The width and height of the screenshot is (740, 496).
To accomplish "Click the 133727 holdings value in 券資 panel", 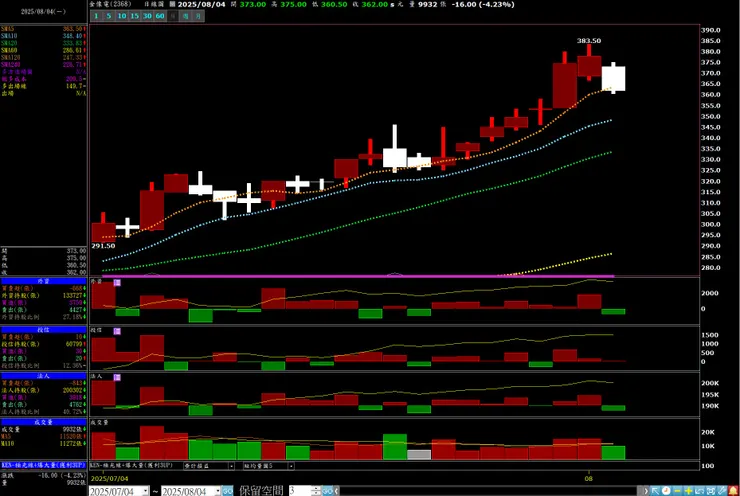I will 71,295.
